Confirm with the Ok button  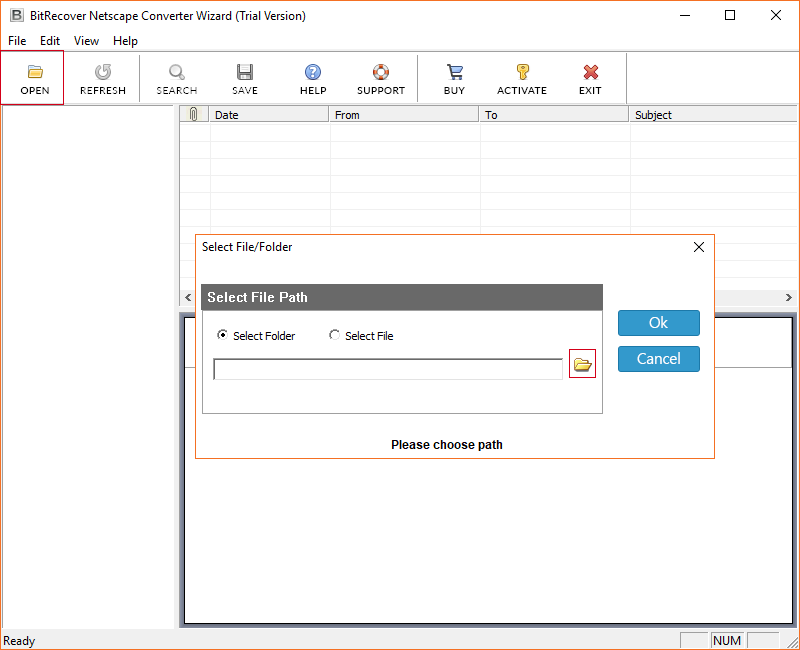[x=659, y=323]
